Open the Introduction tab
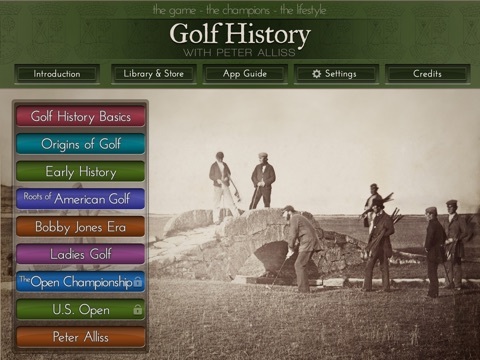Image resolution: width=480 pixels, height=360 pixels. click(x=57, y=74)
